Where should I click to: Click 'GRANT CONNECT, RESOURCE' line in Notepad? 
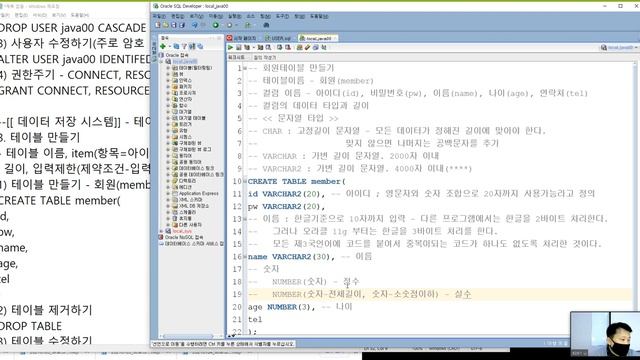[x=75, y=91]
